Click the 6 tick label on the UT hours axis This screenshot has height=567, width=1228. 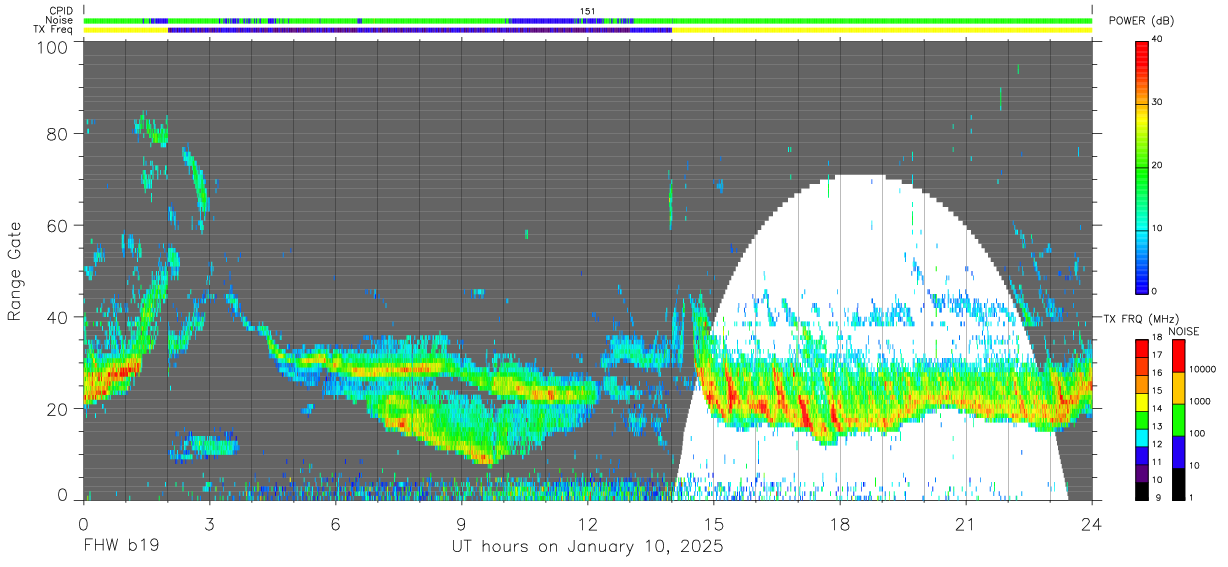[335, 524]
